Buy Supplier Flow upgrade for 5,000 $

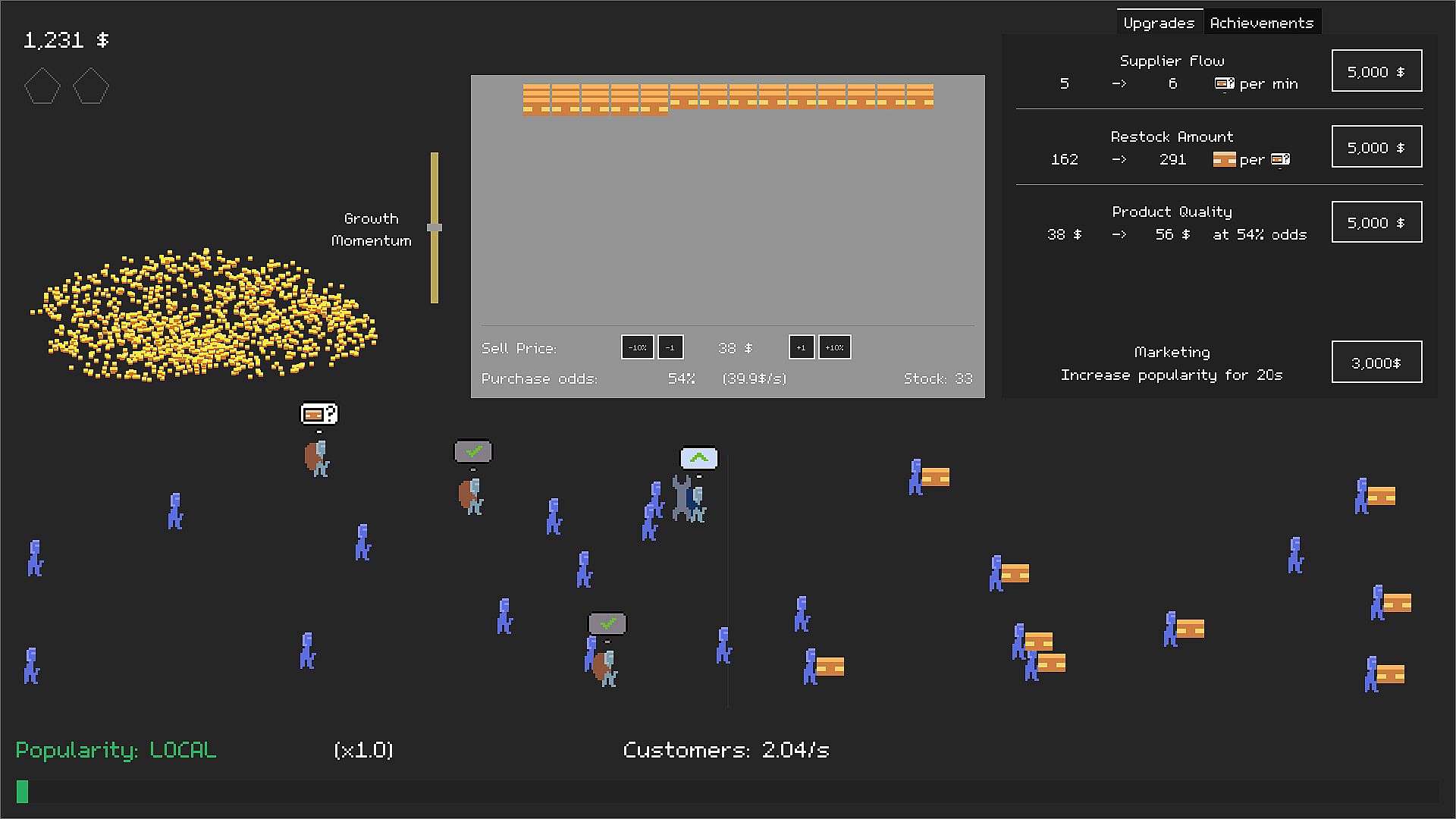(x=1376, y=71)
